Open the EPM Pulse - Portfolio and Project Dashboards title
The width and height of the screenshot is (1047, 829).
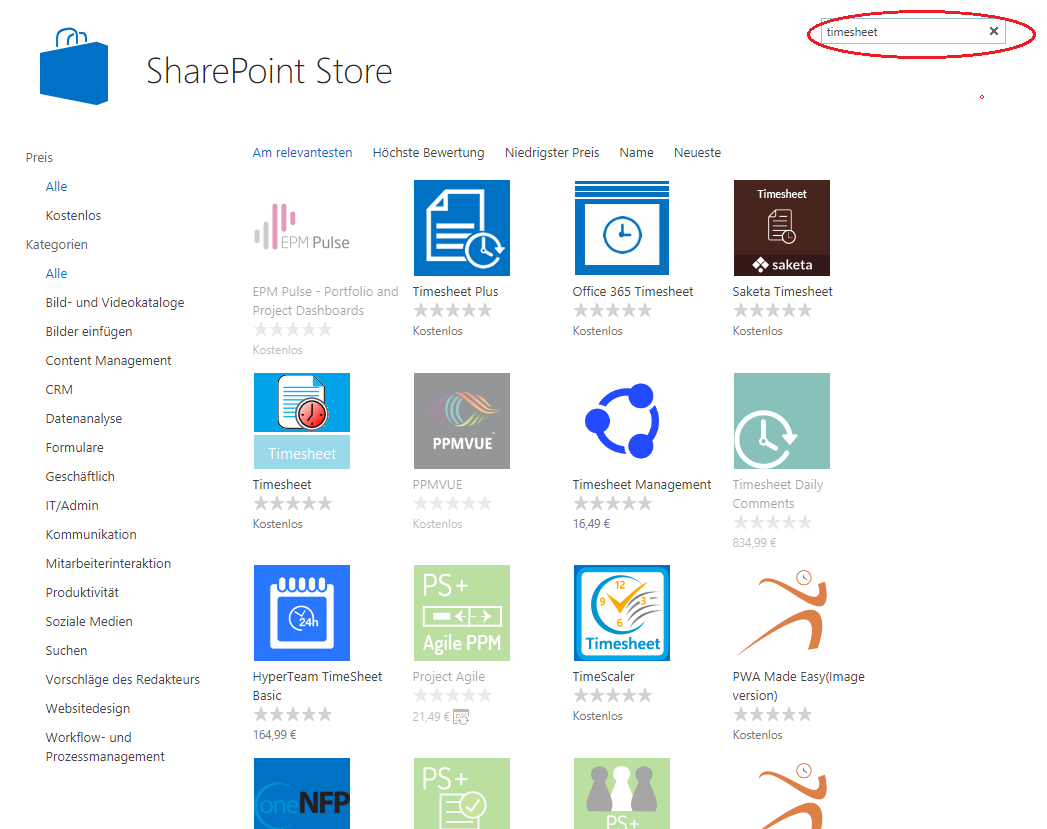point(325,301)
